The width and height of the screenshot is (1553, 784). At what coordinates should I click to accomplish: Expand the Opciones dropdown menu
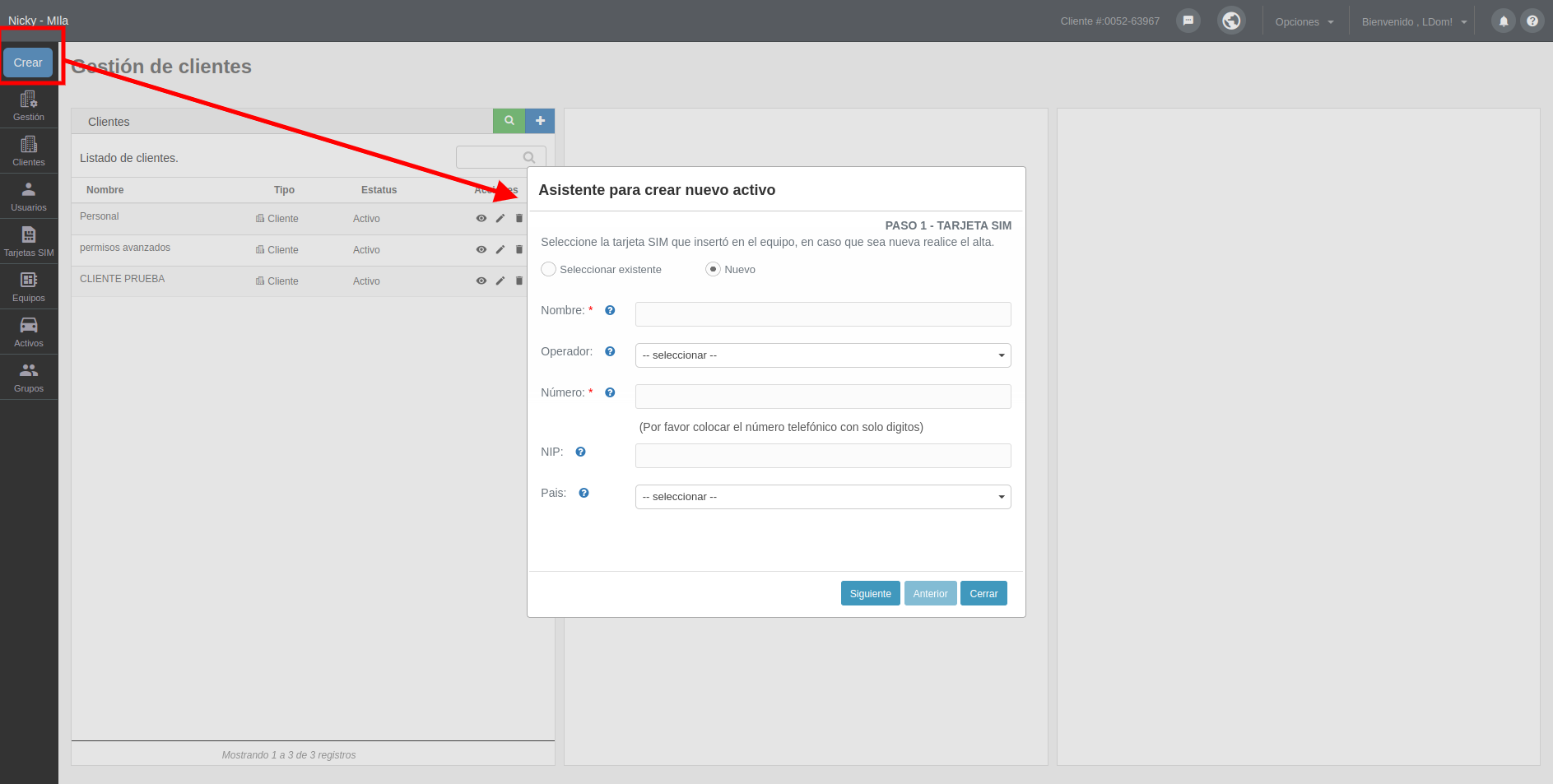(1304, 21)
